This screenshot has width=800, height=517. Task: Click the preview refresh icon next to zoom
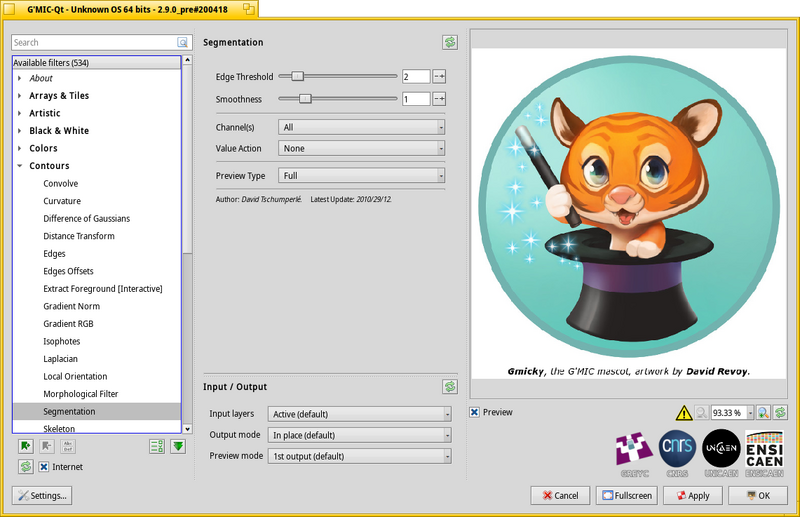(x=780, y=412)
